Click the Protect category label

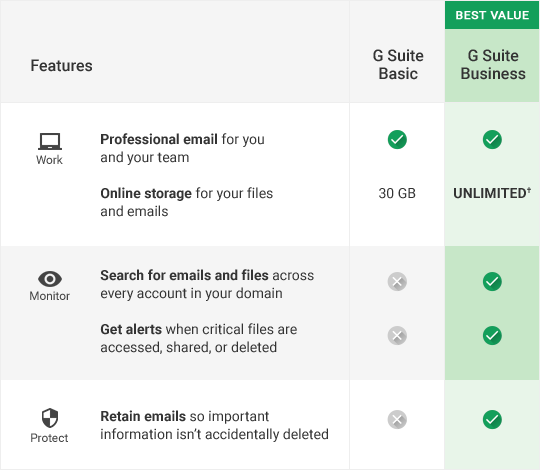(x=49, y=438)
